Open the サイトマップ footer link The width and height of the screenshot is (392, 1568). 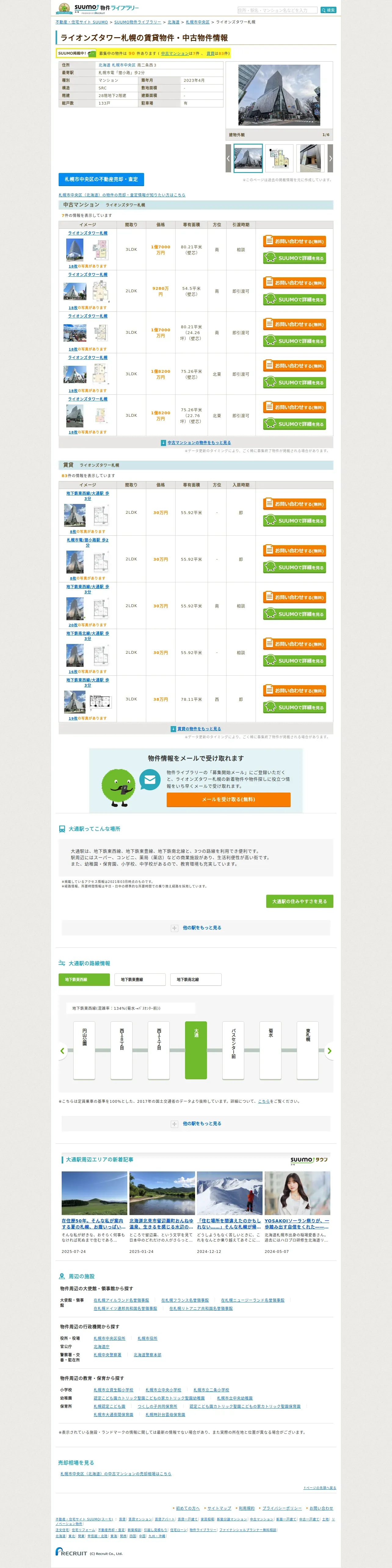pyautogui.click(x=220, y=1508)
